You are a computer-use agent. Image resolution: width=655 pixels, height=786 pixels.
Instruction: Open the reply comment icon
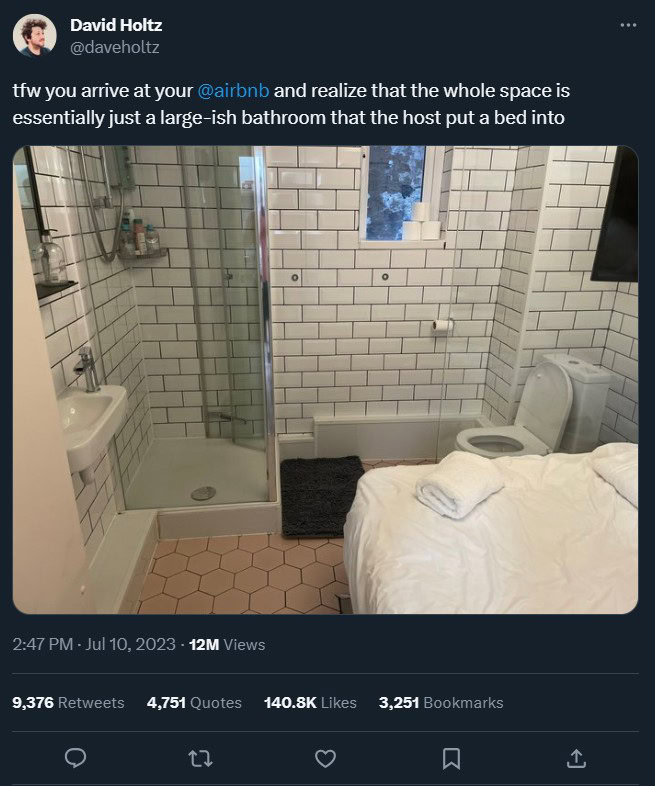76,758
